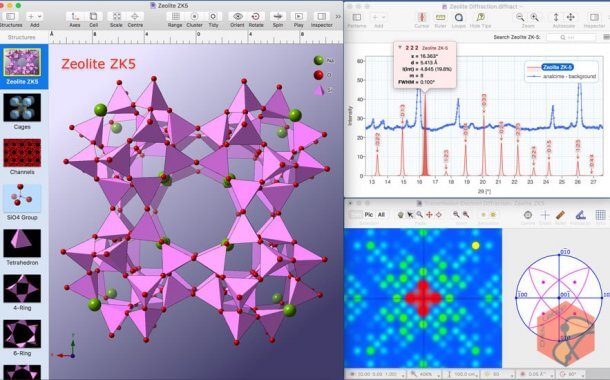Collapse the 2 2 2 peak tooltip triangle
The height and width of the screenshot is (380, 610).
(x=400, y=47)
